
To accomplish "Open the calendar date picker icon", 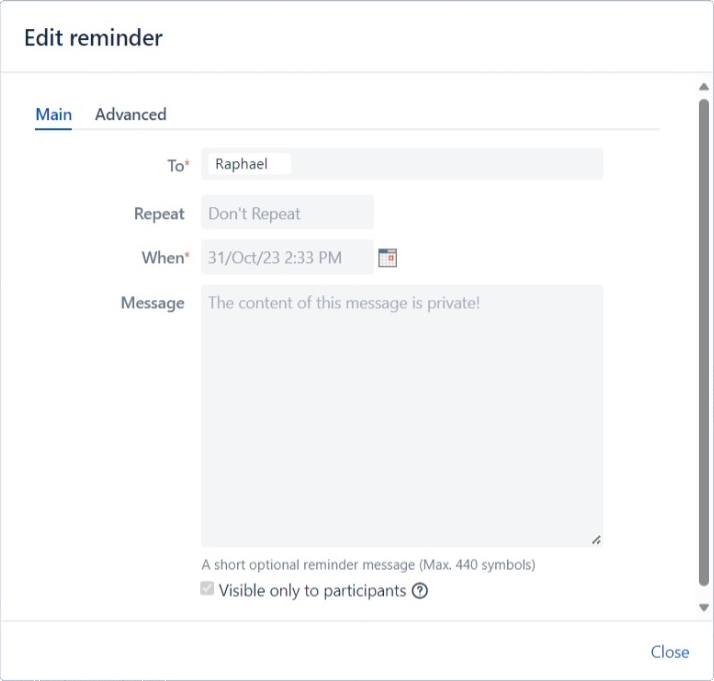I will 388,258.
